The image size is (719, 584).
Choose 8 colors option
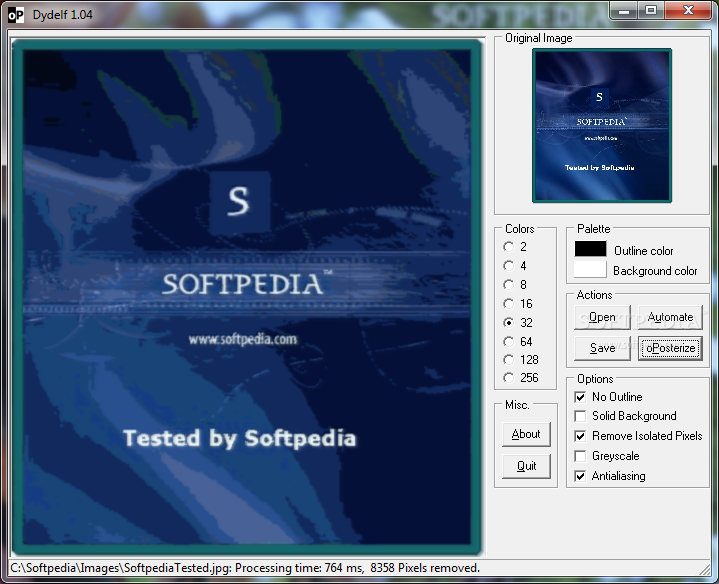point(509,285)
